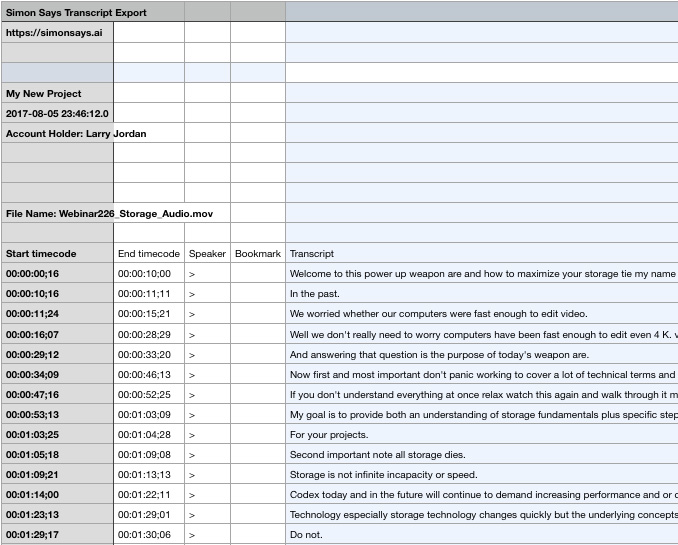Screen dimensions: 678x545
Task: Select end timecode 00:01:22;11
Action: pos(149,494)
